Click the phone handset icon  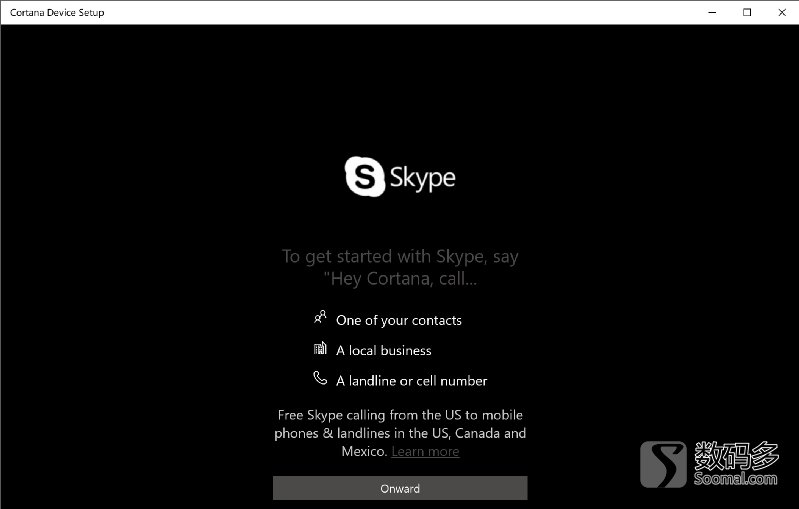pyautogui.click(x=320, y=379)
